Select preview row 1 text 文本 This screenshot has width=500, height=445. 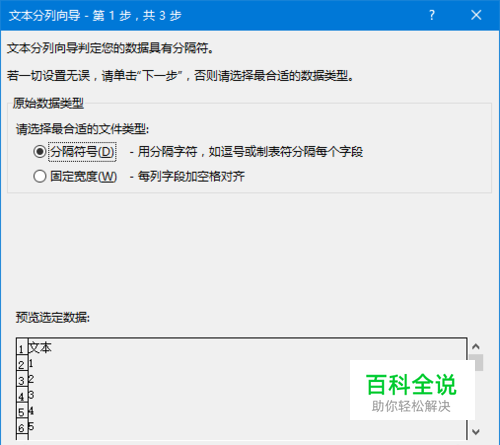click(x=40, y=348)
